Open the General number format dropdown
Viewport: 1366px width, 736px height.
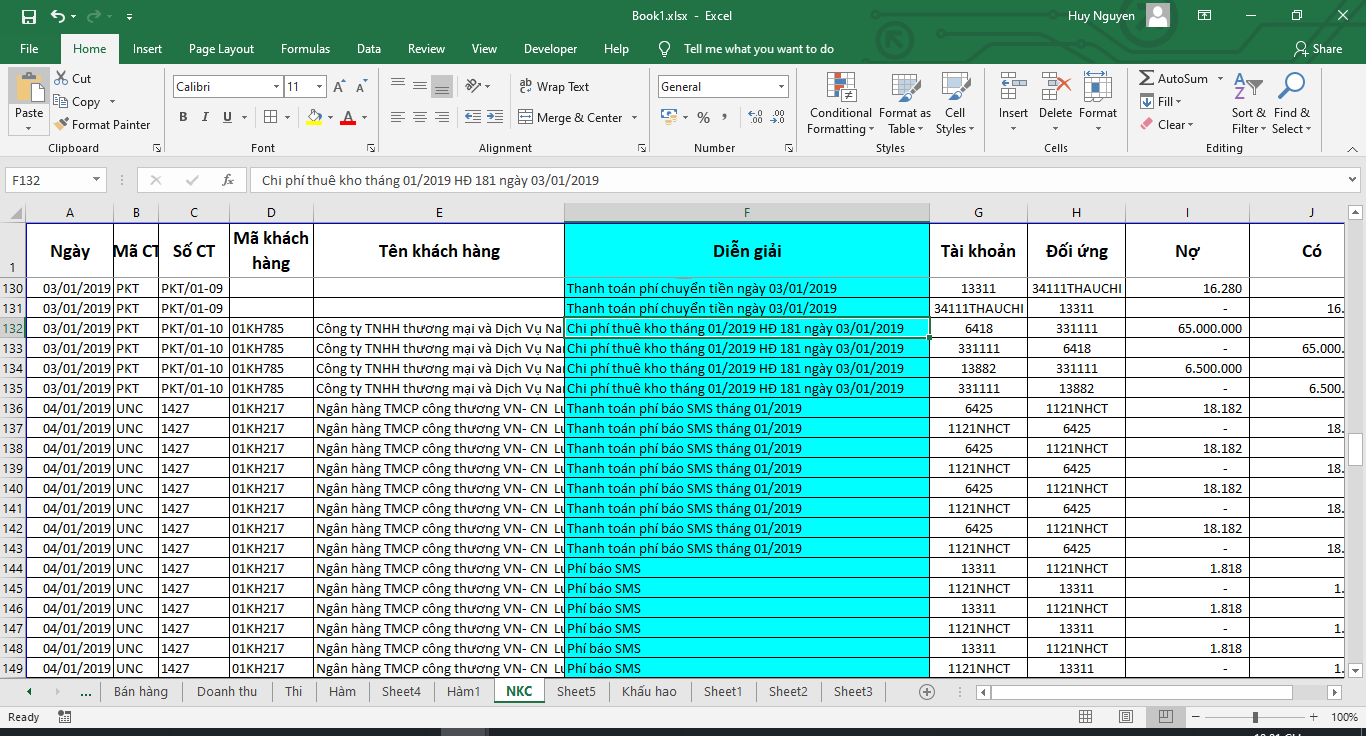coord(780,87)
